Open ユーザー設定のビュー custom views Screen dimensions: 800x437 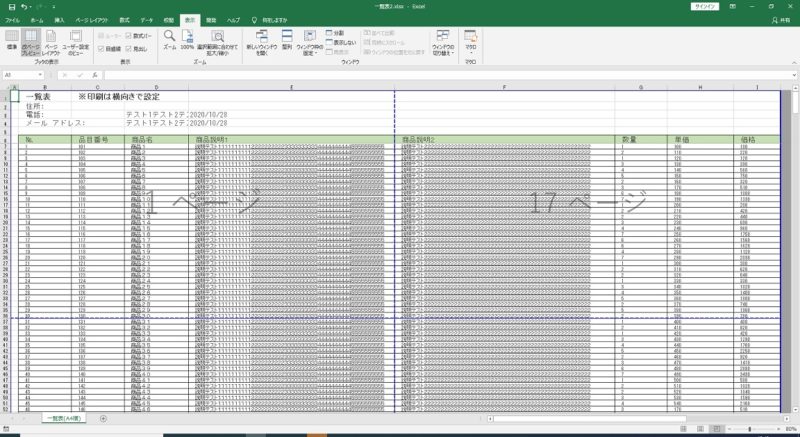coord(76,42)
